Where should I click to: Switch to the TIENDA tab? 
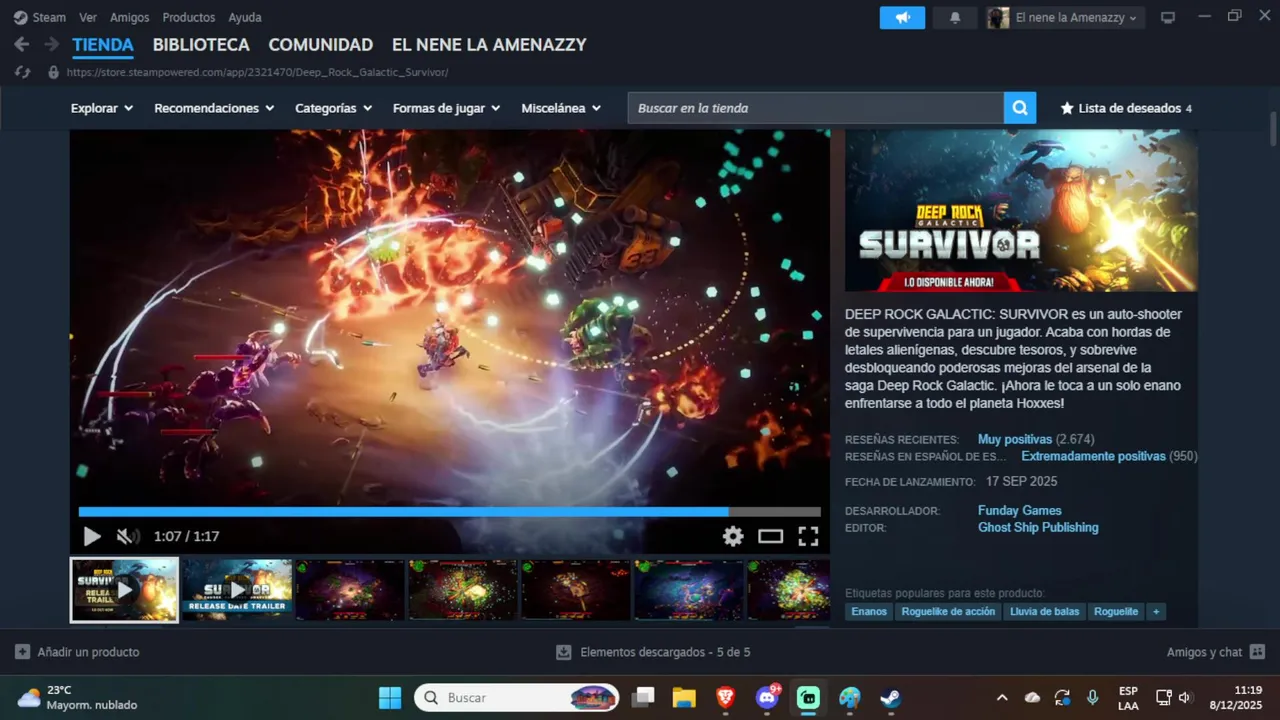103,45
